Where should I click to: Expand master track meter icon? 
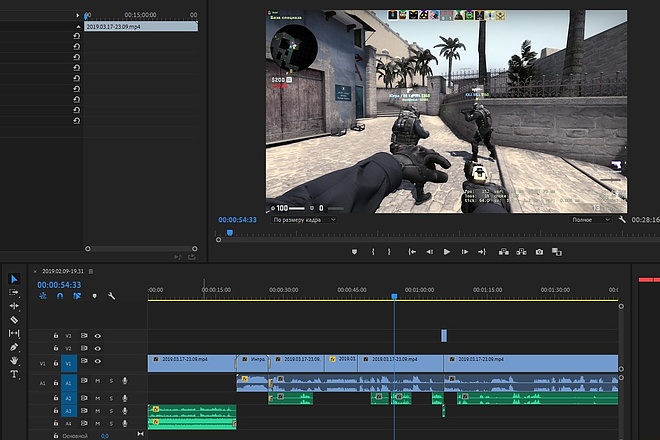[x=140, y=434]
